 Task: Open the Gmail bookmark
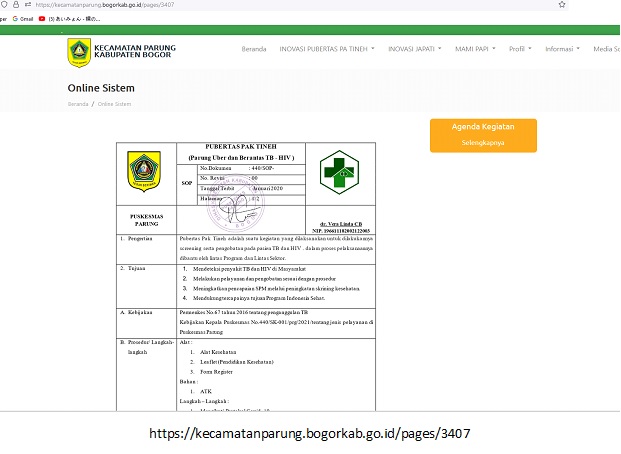click(x=22, y=19)
